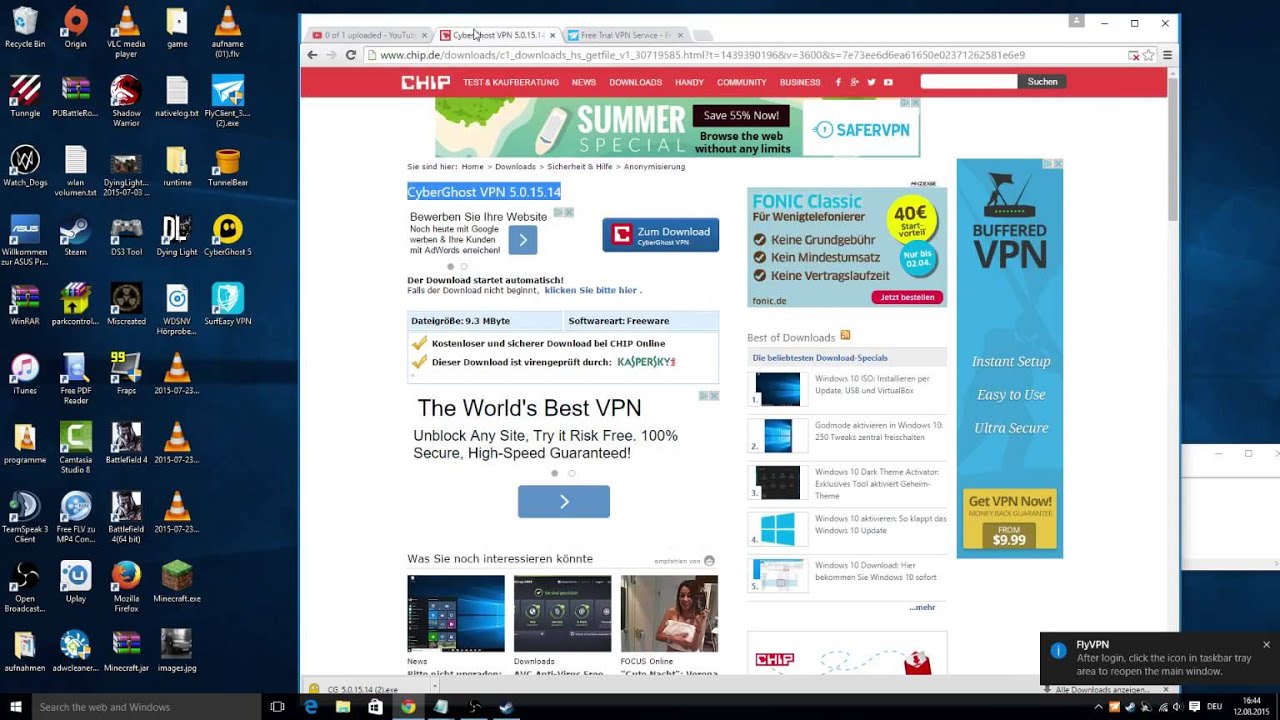
Task: Open Camtasia Studio 8 desktop shortcut
Action: (75, 448)
